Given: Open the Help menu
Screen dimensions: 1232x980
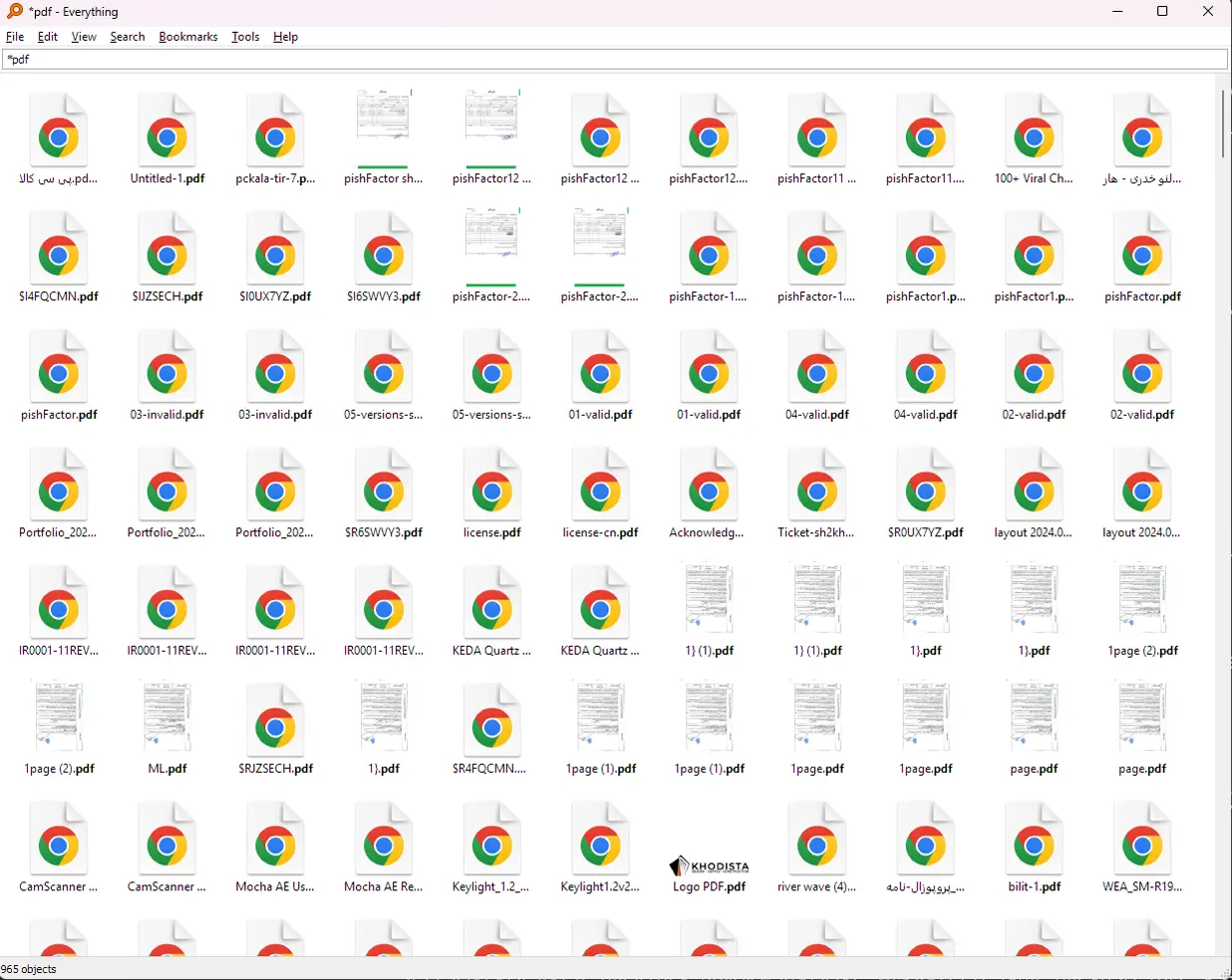Looking at the screenshot, I should point(286,37).
